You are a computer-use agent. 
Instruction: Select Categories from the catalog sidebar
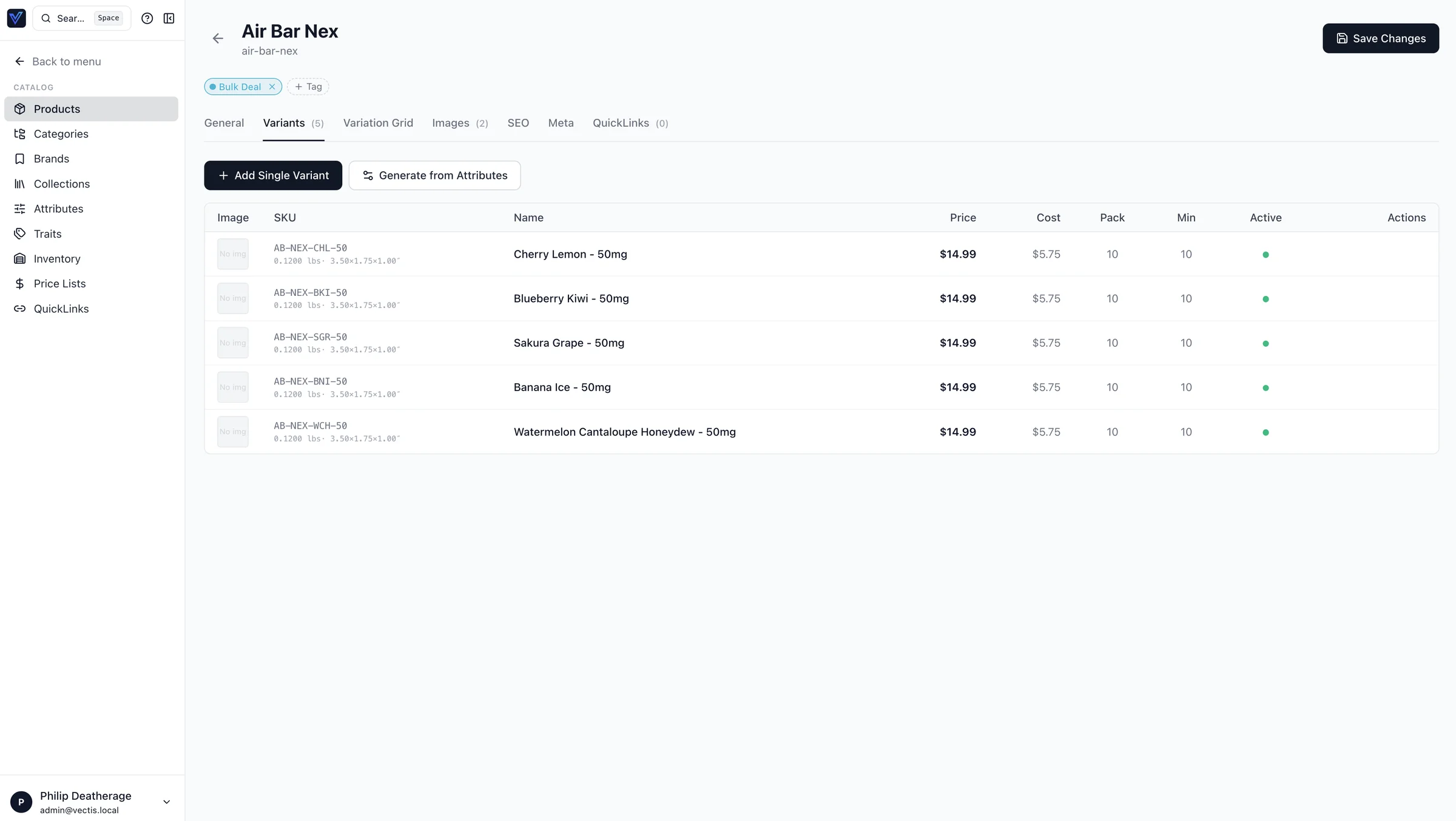(60, 133)
